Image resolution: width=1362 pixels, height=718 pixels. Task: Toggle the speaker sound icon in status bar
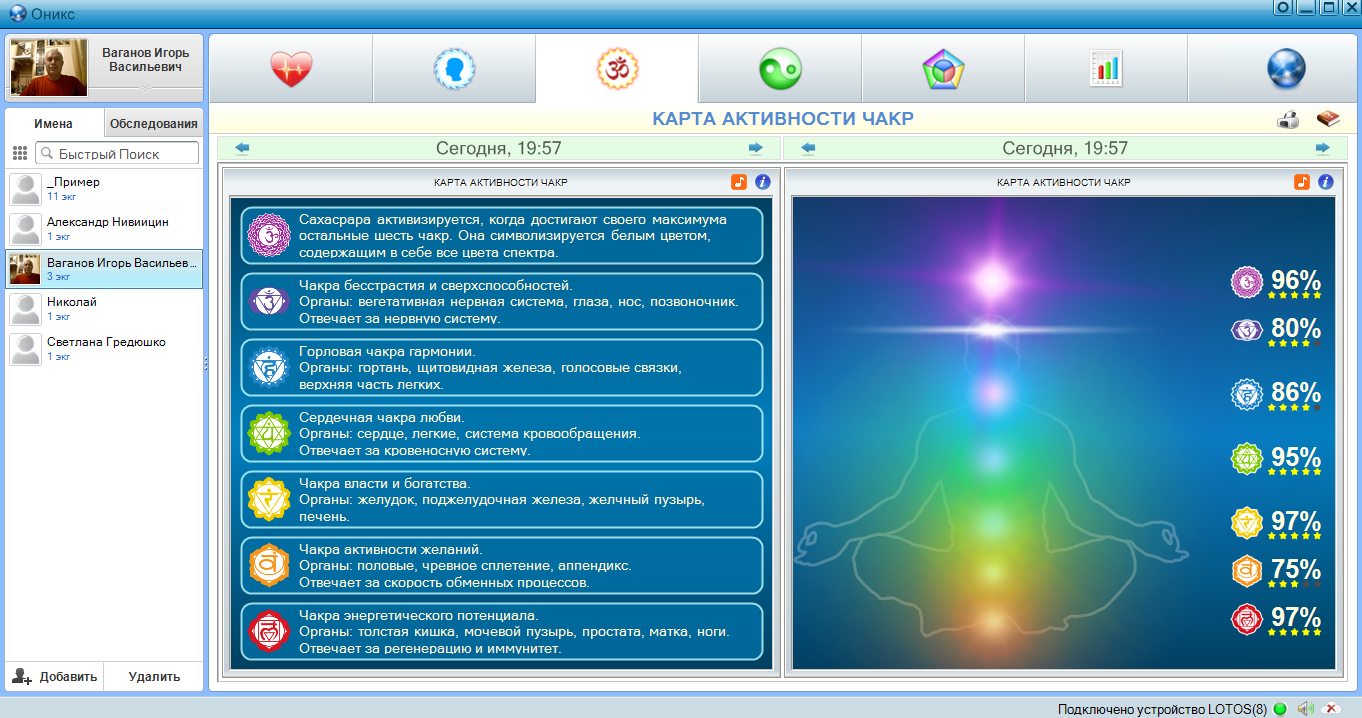[x=1305, y=708]
